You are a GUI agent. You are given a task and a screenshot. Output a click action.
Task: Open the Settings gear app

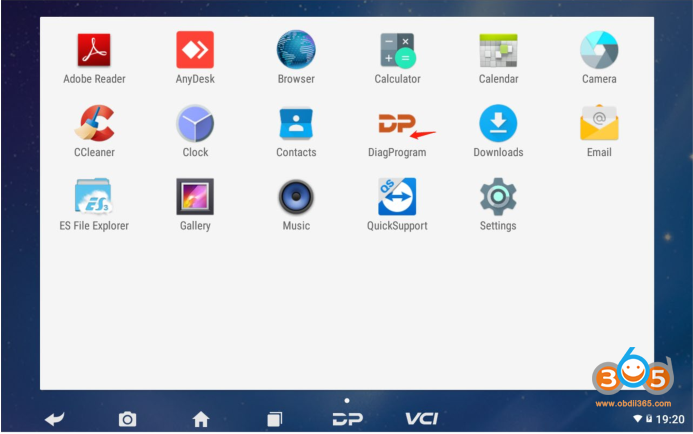pos(498,197)
